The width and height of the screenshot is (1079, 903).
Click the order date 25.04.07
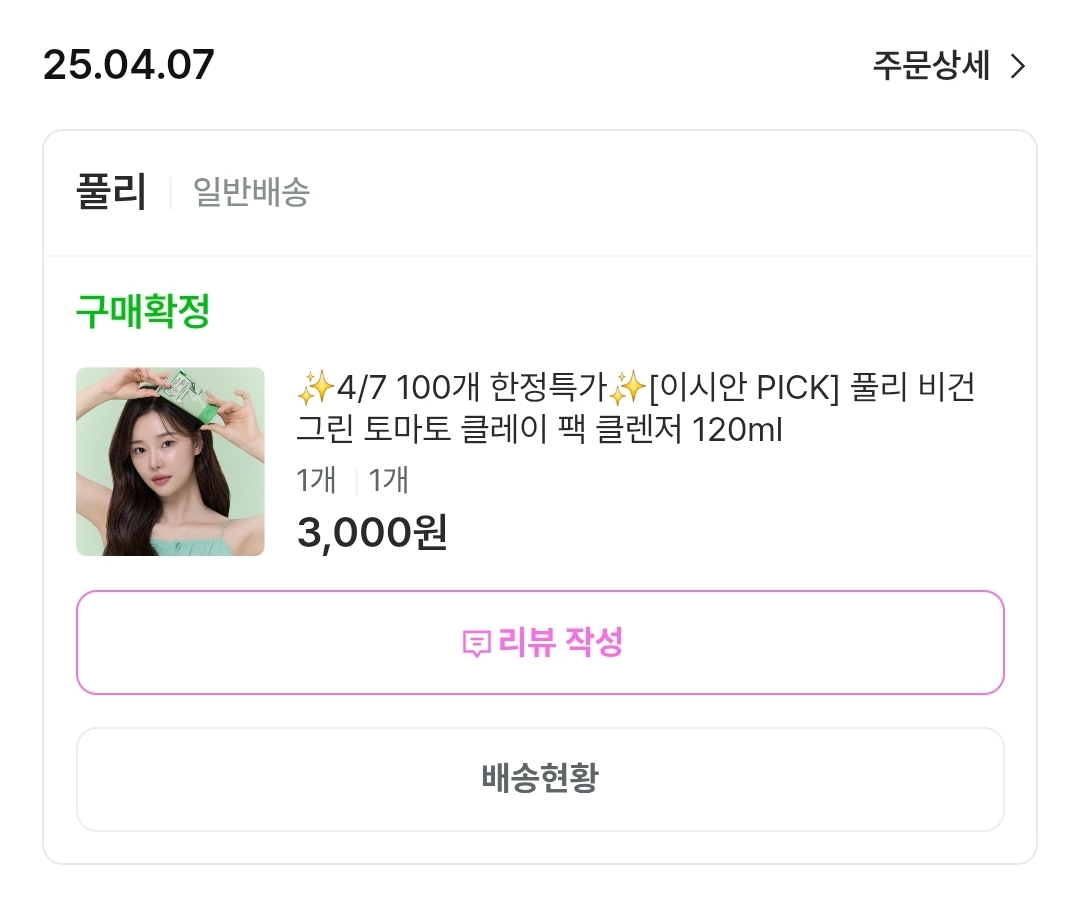point(129,66)
